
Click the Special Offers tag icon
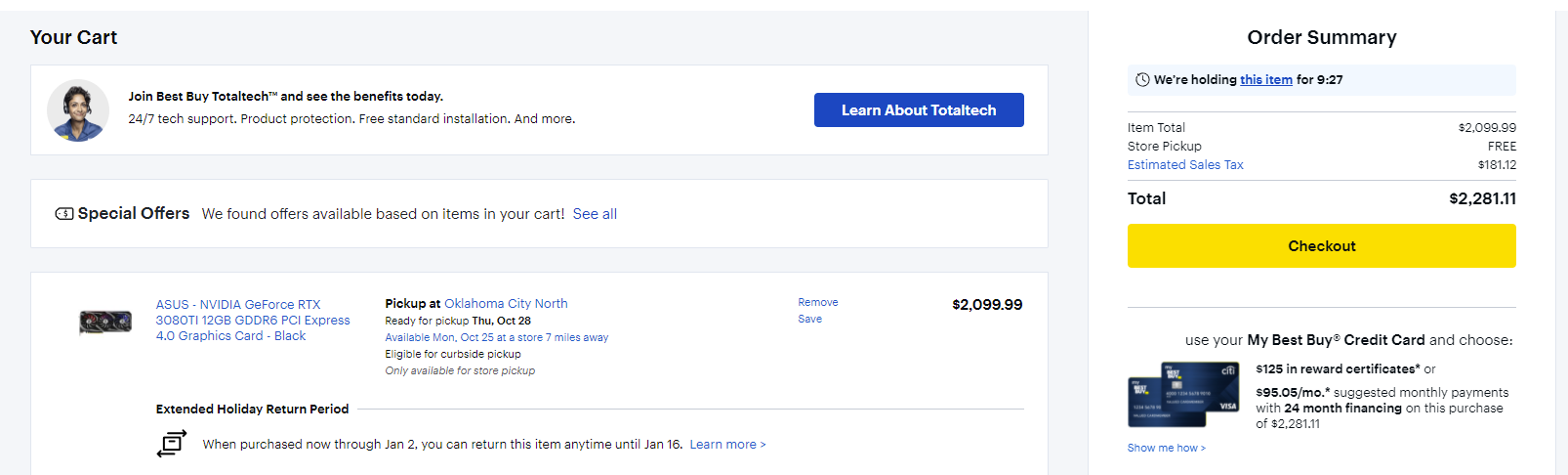pyautogui.click(x=64, y=214)
